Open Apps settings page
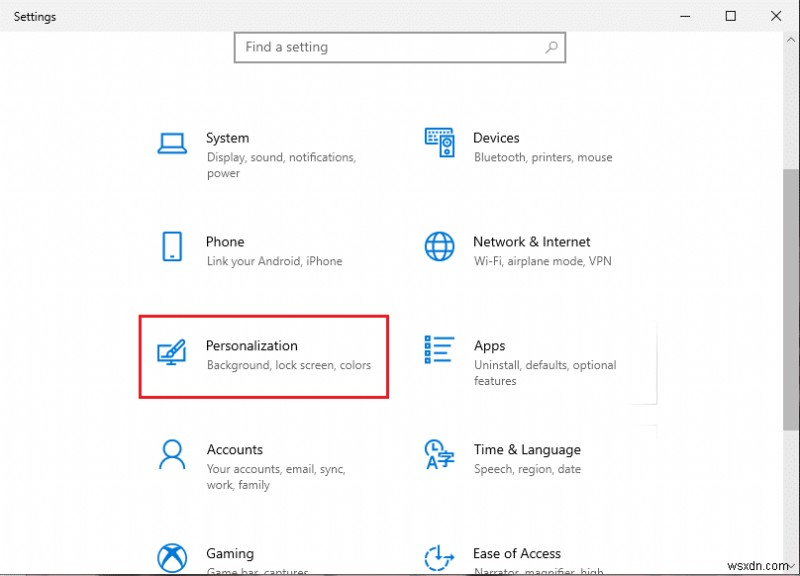Viewport: 800px width, 576px height. click(x=490, y=345)
